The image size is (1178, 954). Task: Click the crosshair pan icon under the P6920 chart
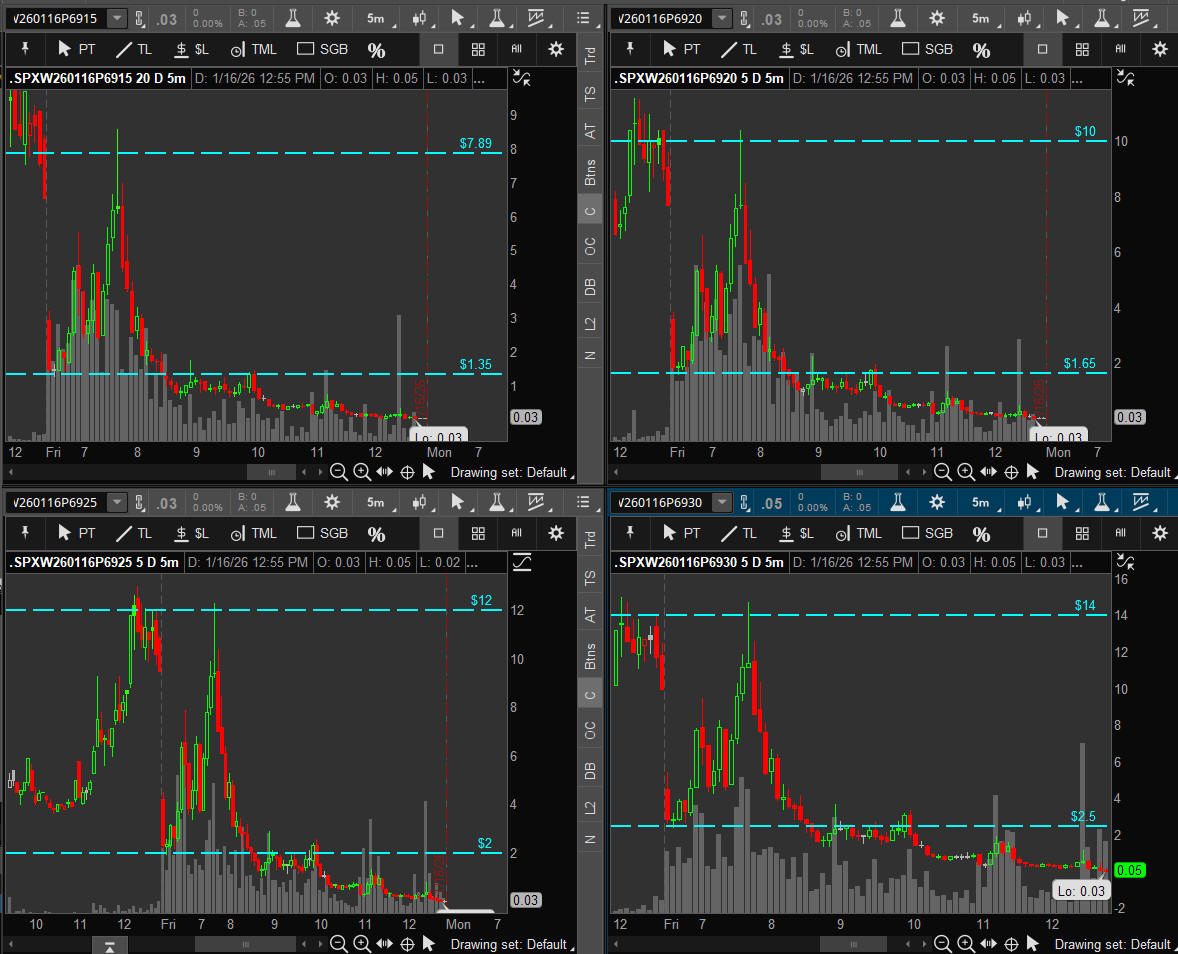click(1011, 472)
